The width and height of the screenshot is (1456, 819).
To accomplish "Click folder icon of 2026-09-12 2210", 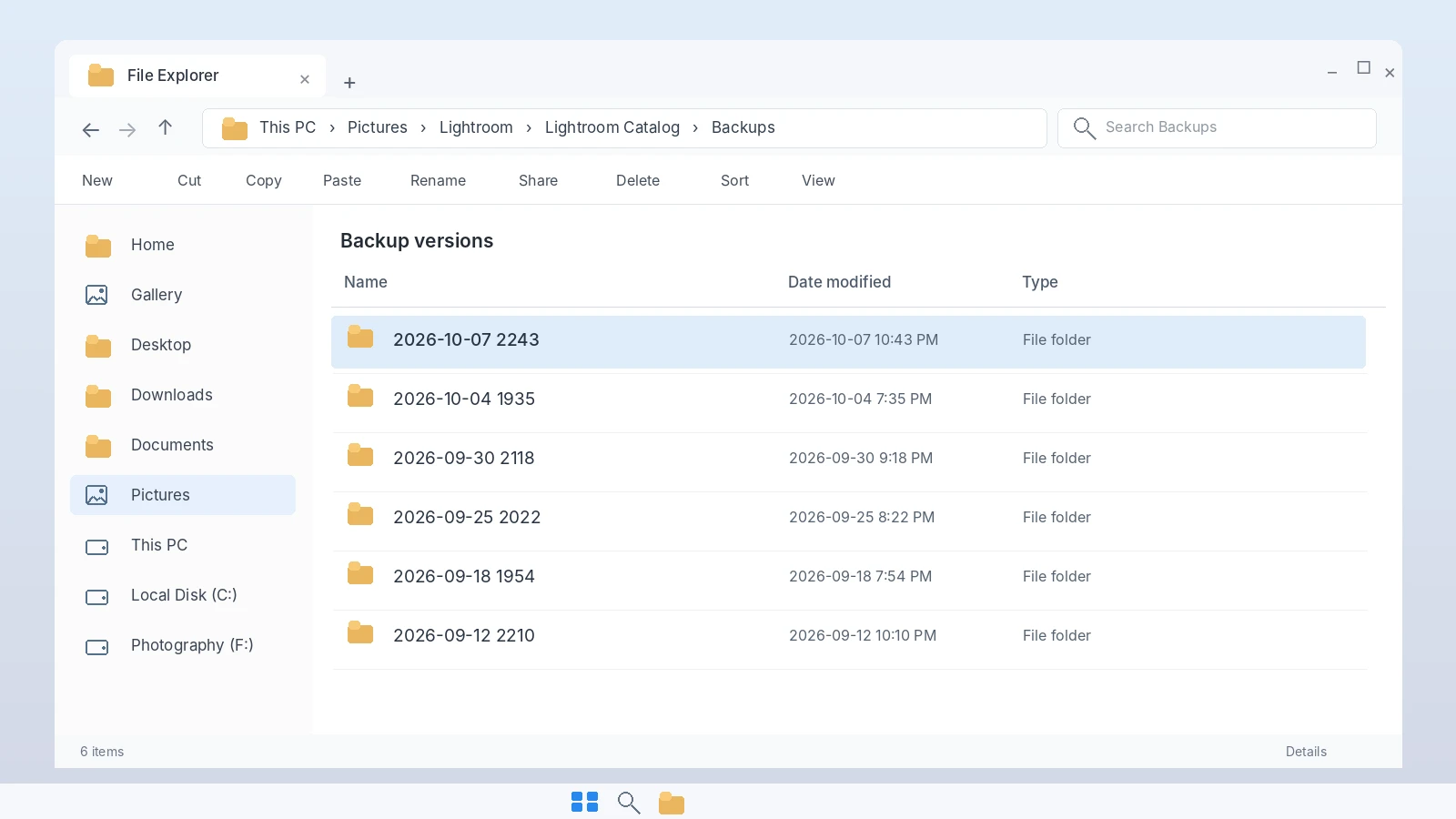I will 360,632.
